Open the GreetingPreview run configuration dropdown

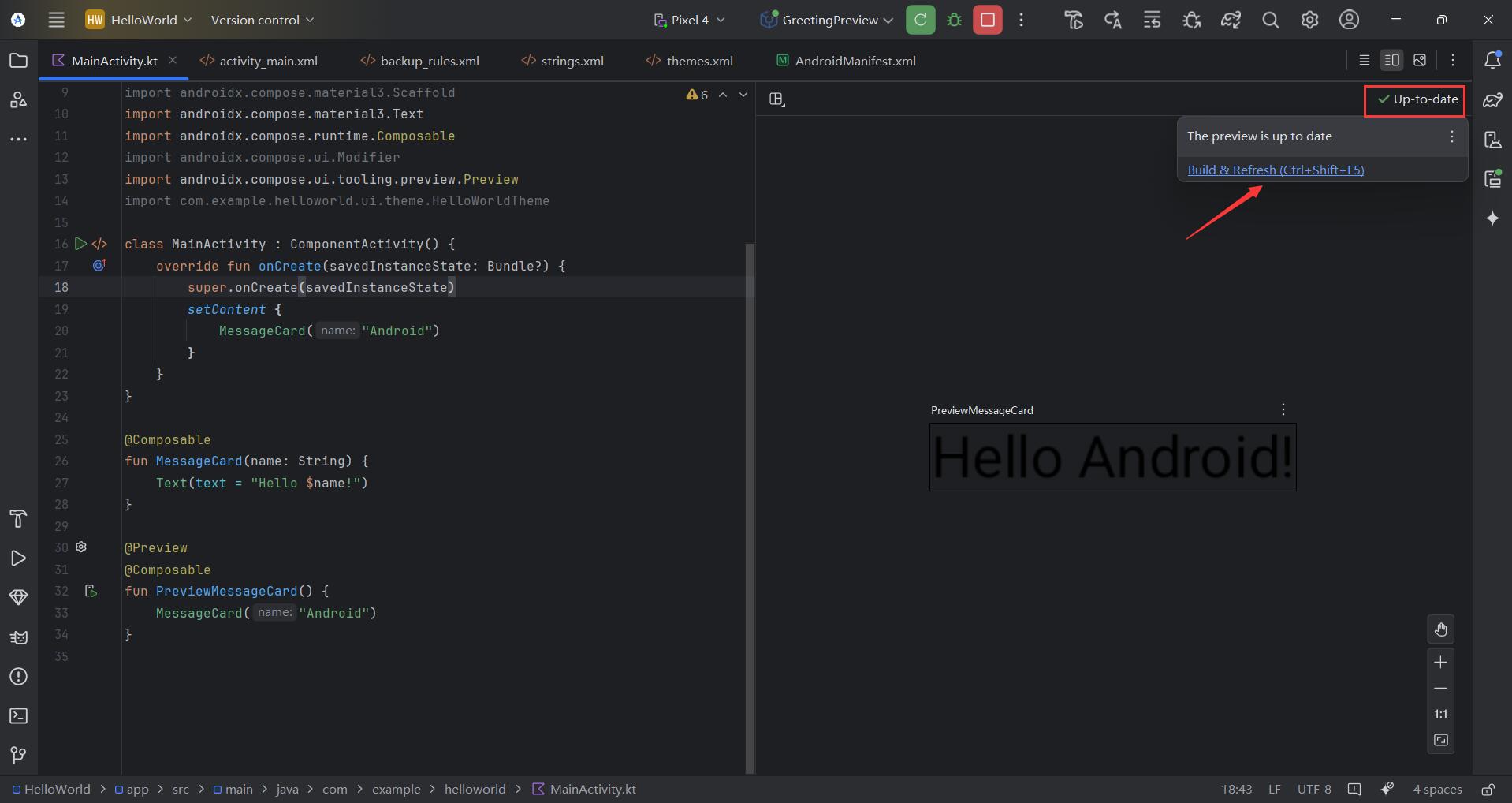(x=825, y=20)
